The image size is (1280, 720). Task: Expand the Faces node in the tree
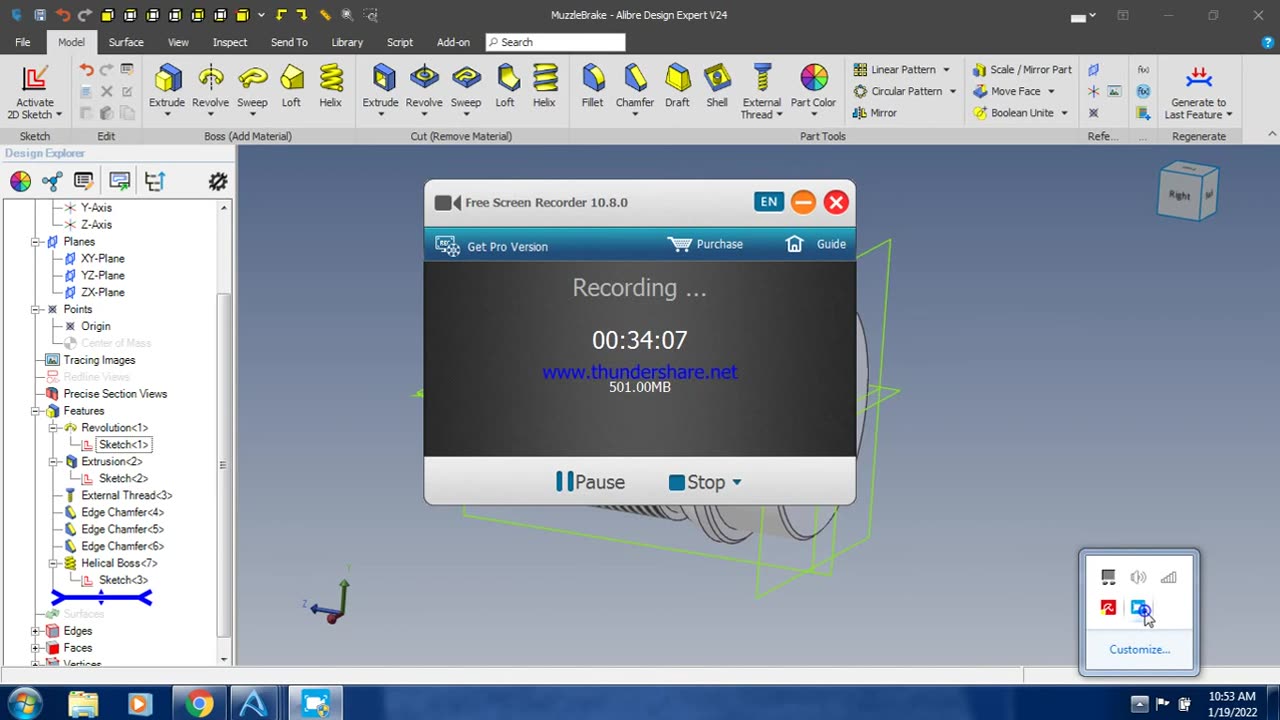(36, 648)
